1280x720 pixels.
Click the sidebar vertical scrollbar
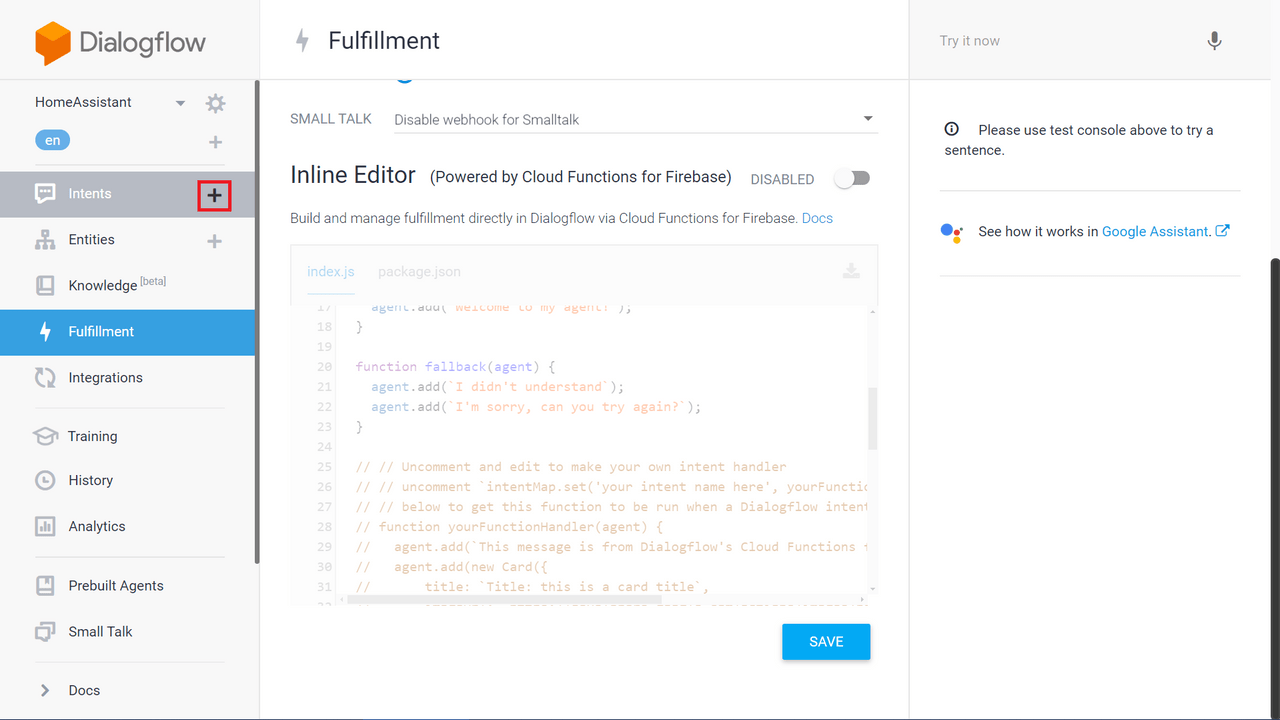[x=257, y=322]
